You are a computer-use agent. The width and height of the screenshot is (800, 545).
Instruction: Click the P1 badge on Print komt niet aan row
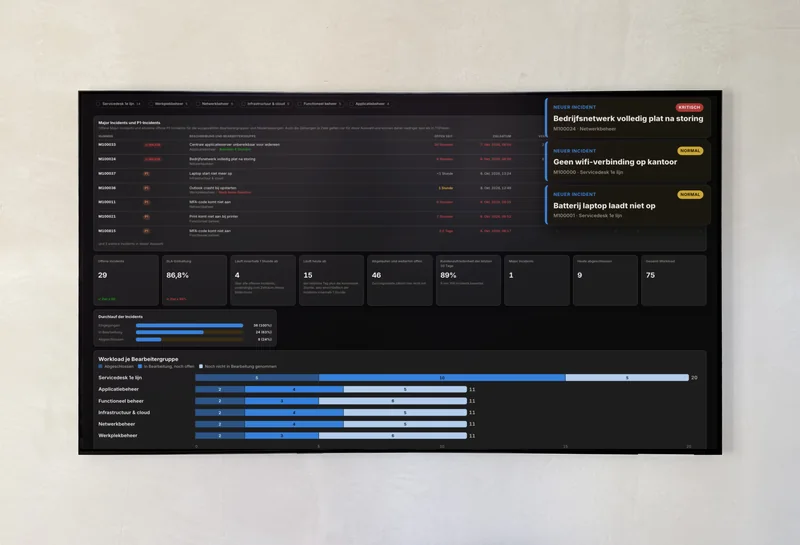[146, 216]
